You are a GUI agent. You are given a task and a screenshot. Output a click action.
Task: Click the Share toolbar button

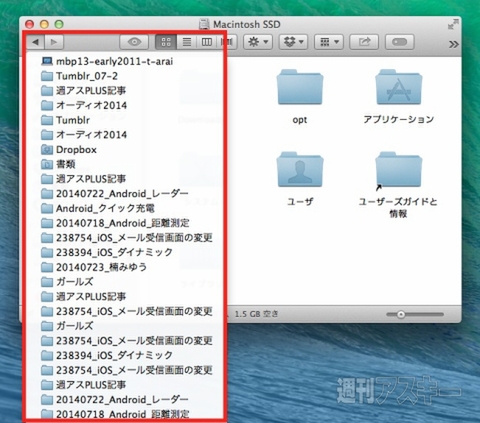(x=364, y=42)
